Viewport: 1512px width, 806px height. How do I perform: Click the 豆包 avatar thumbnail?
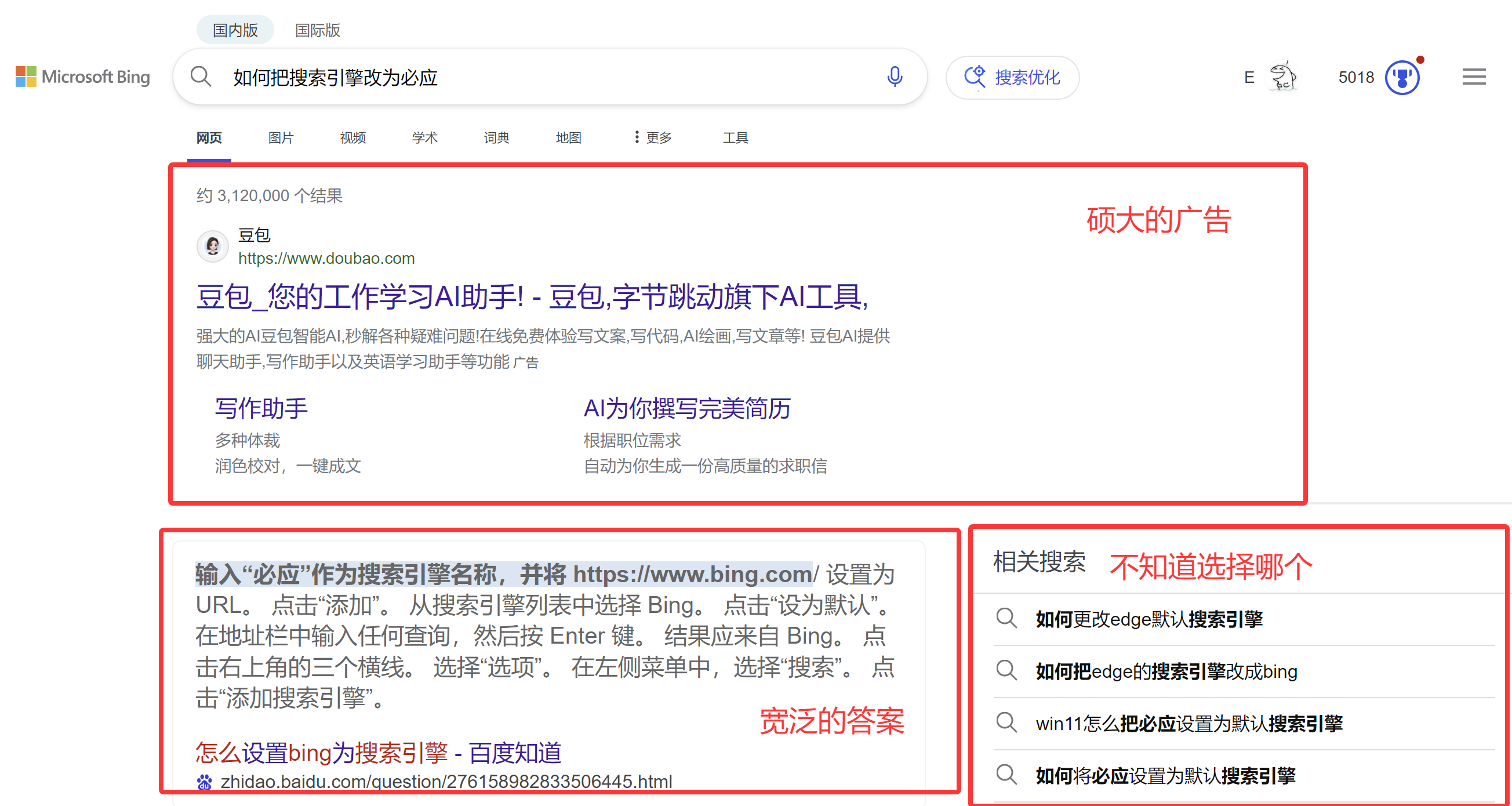coord(212,246)
